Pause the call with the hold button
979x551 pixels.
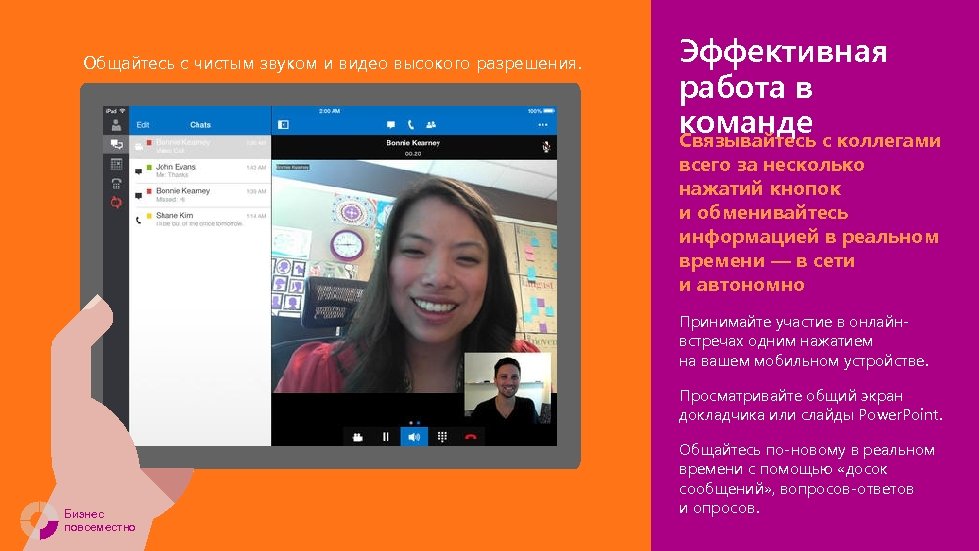tap(385, 437)
